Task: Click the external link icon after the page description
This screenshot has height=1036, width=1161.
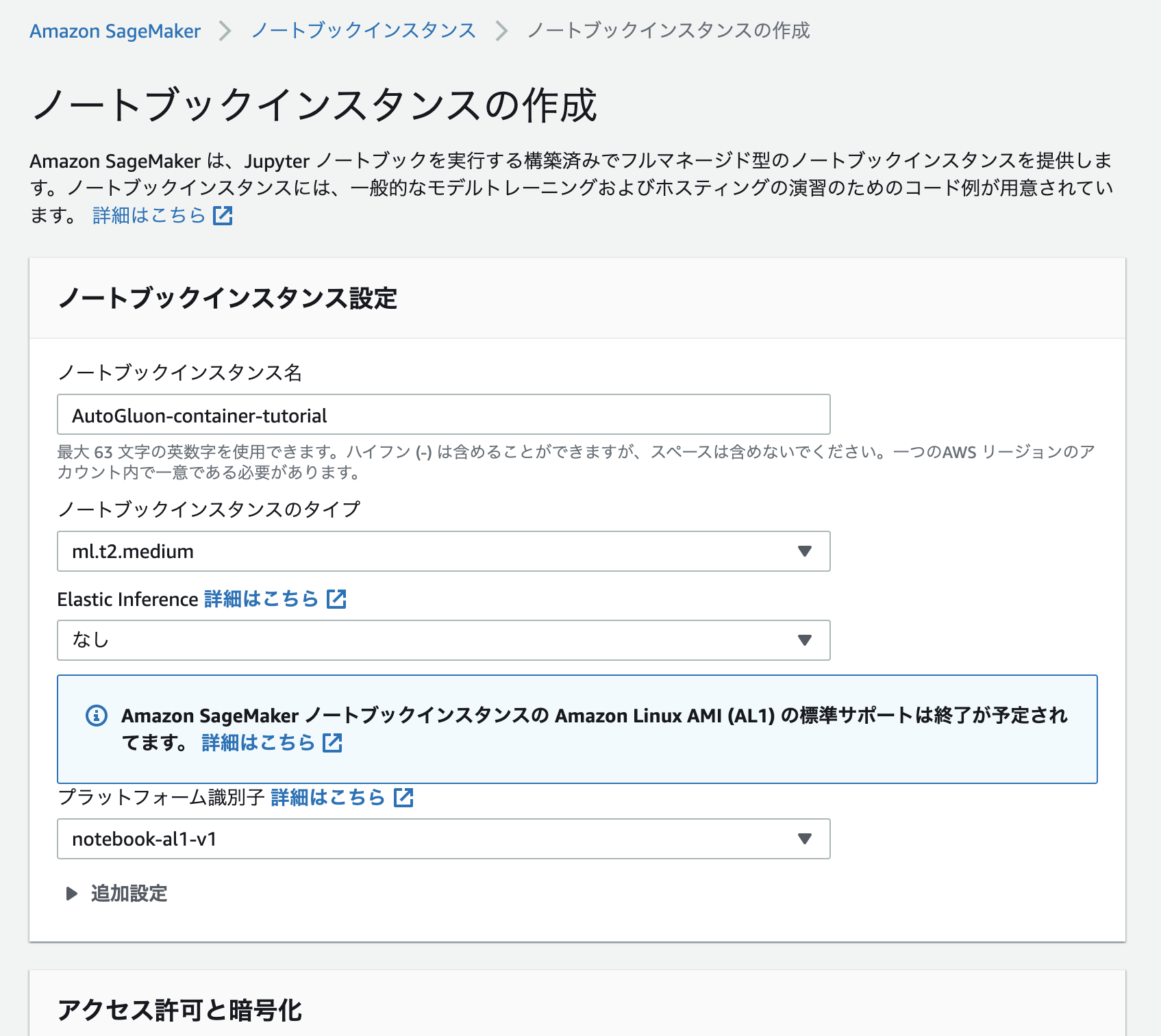Action: pyautogui.click(x=223, y=216)
